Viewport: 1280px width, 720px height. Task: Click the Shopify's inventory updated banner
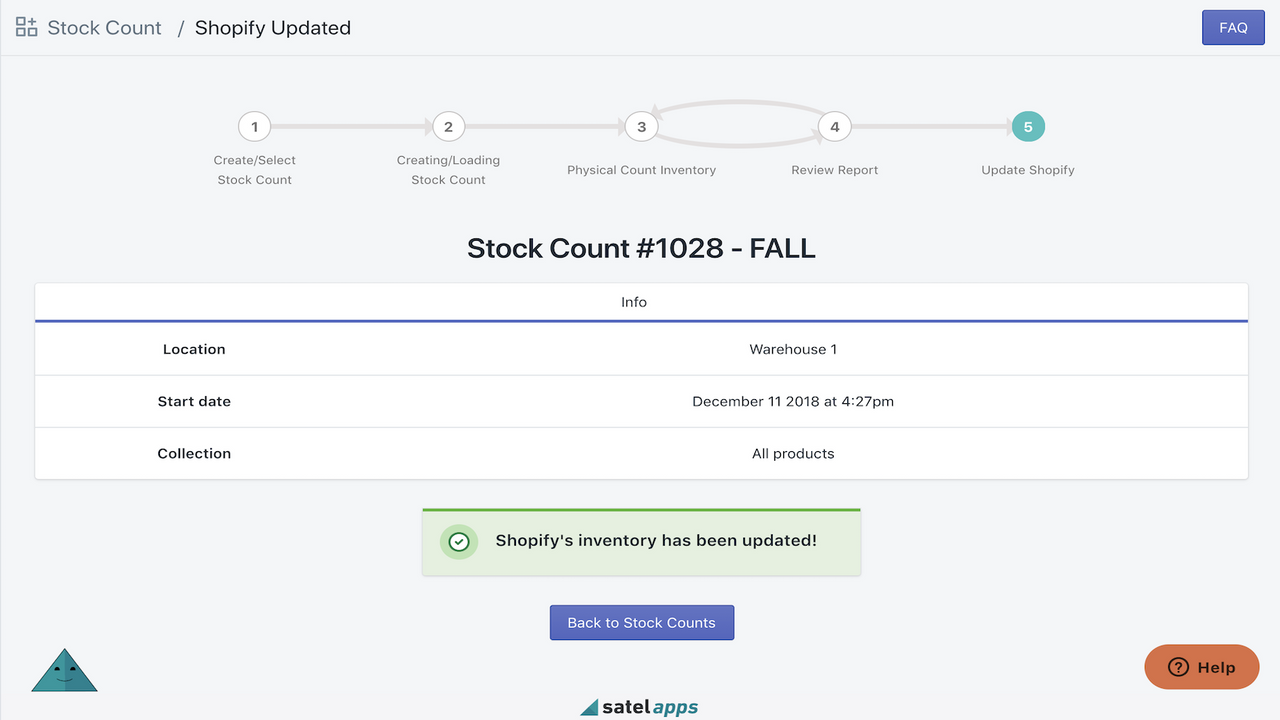[641, 541]
